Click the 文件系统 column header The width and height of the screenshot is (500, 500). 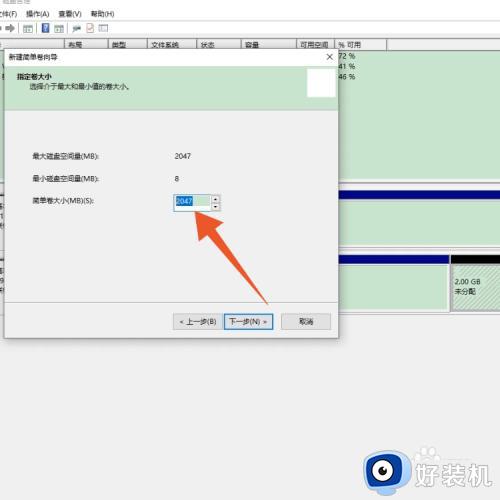point(172,44)
